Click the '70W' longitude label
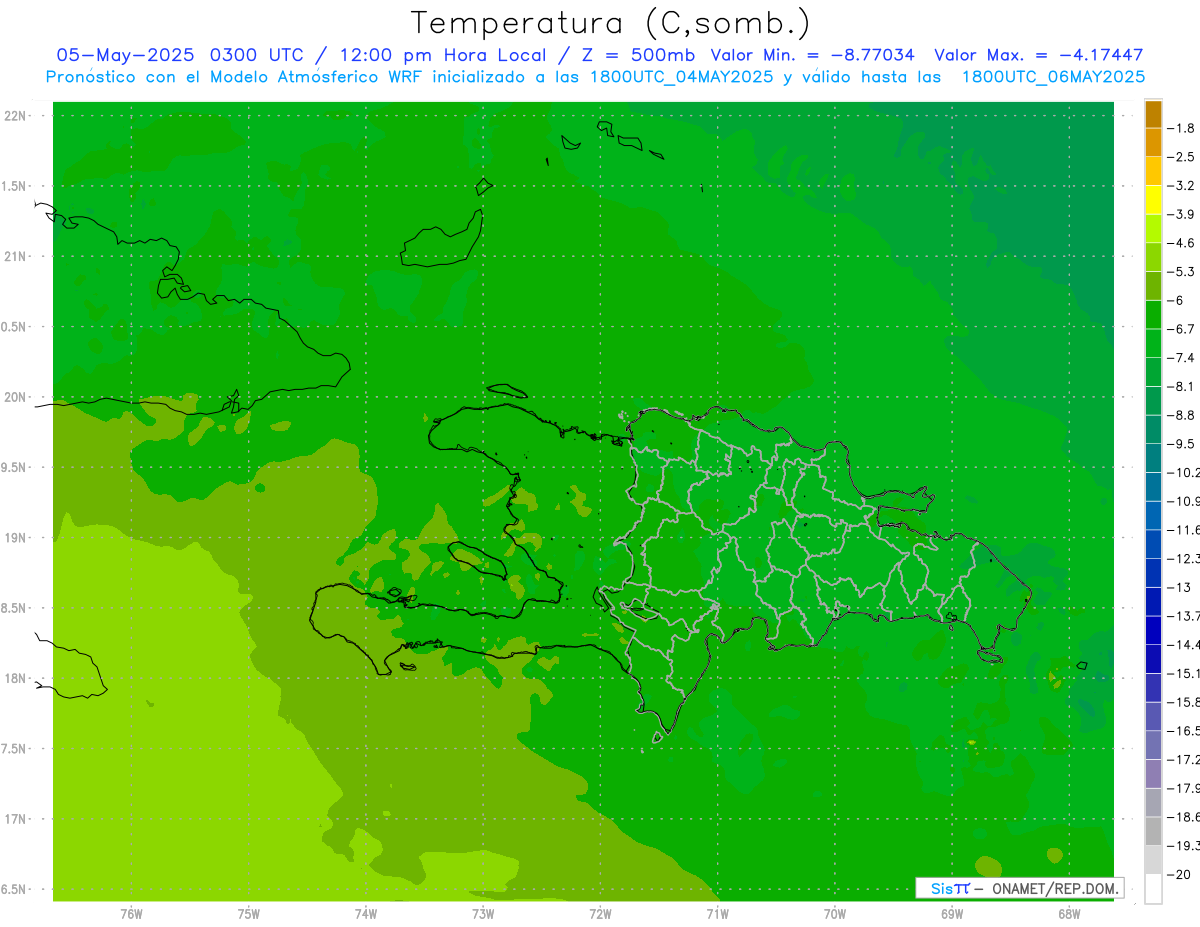The height and width of the screenshot is (927, 1200). click(835, 913)
